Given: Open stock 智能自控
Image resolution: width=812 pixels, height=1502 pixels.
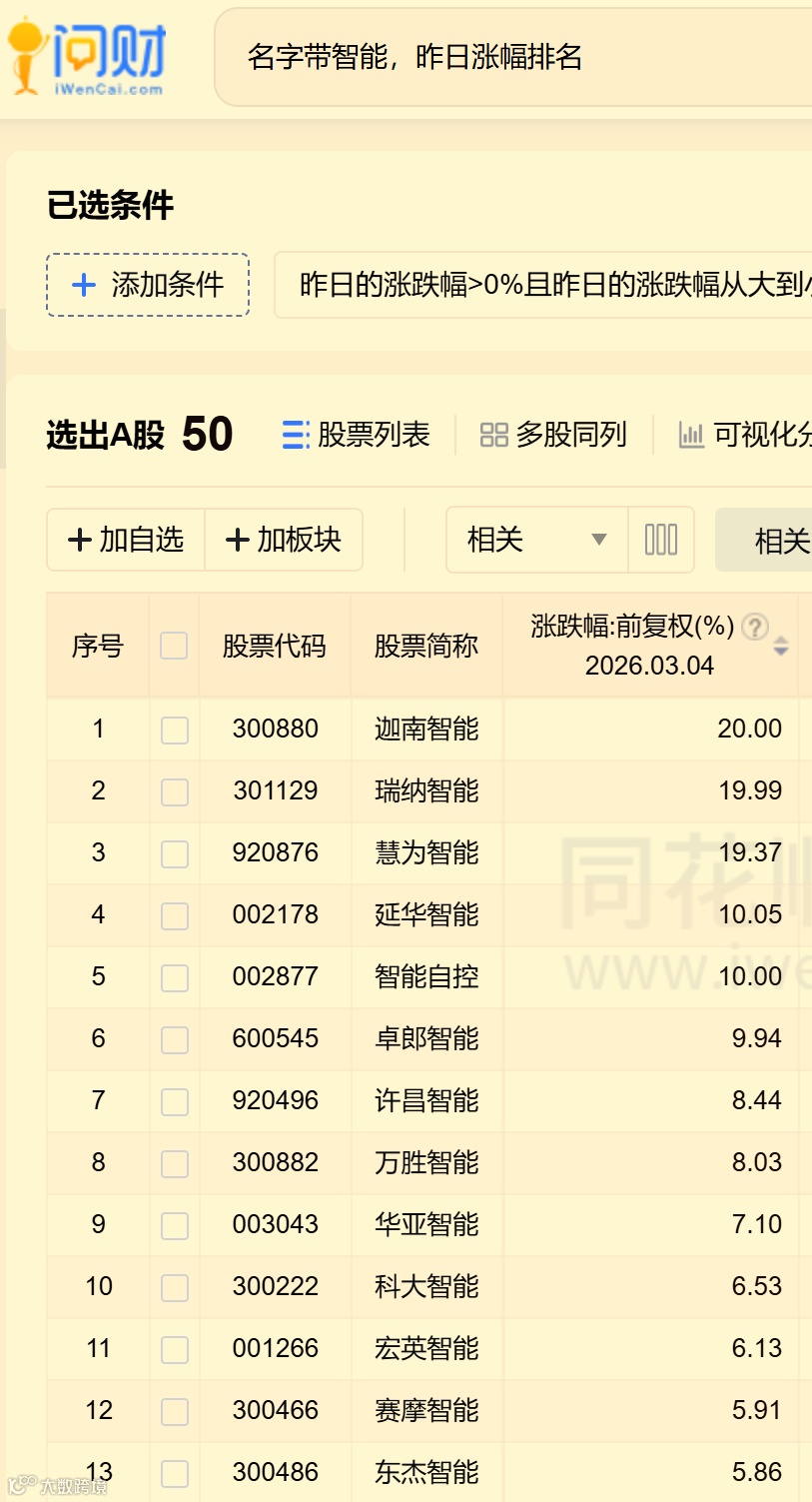Looking at the screenshot, I should [x=426, y=976].
